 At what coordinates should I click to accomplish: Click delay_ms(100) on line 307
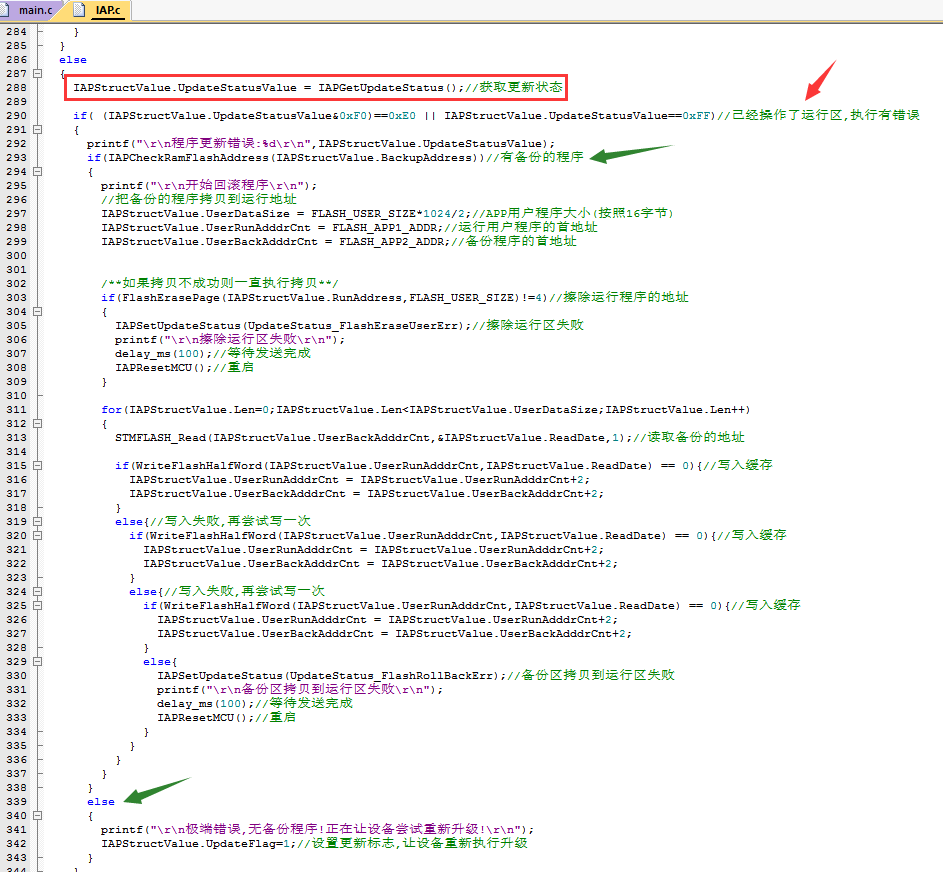pos(159,354)
